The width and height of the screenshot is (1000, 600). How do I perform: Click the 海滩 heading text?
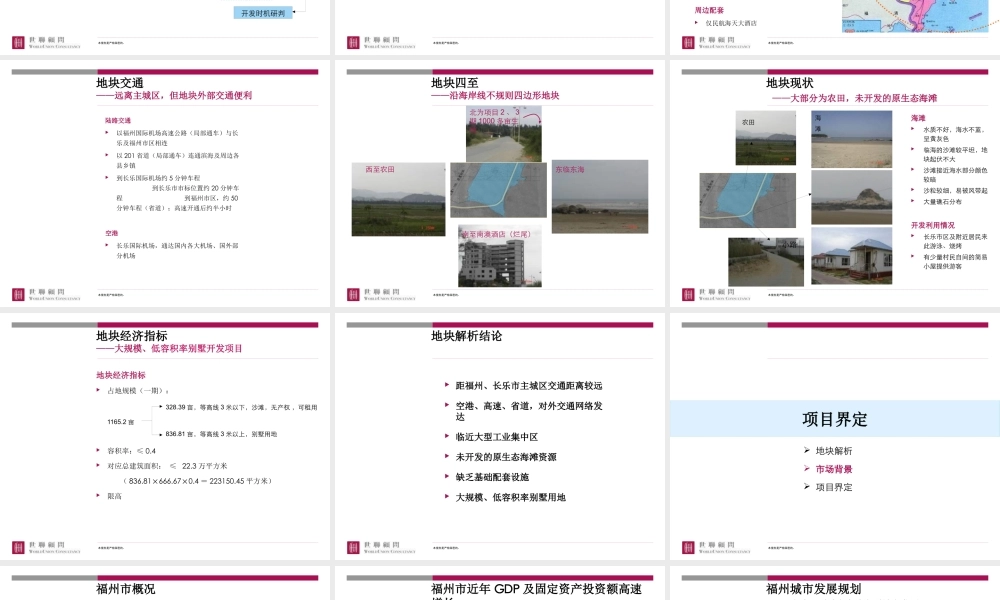pos(918,119)
